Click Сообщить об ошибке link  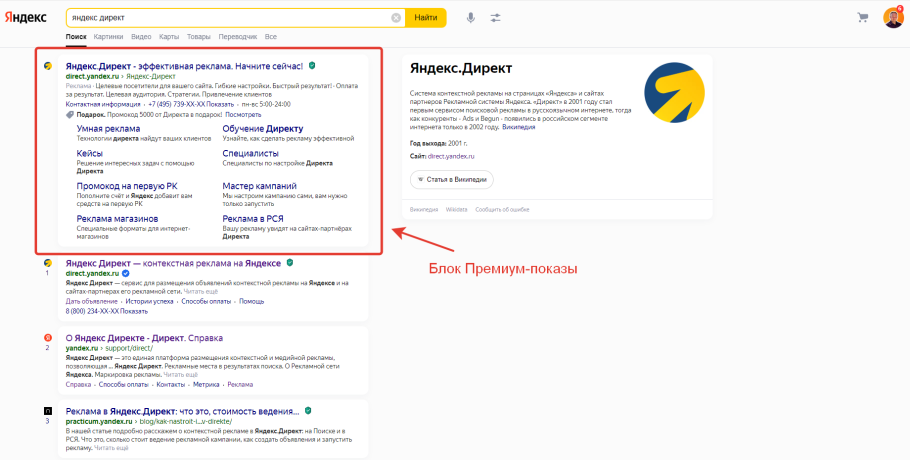pyautogui.click(x=502, y=209)
